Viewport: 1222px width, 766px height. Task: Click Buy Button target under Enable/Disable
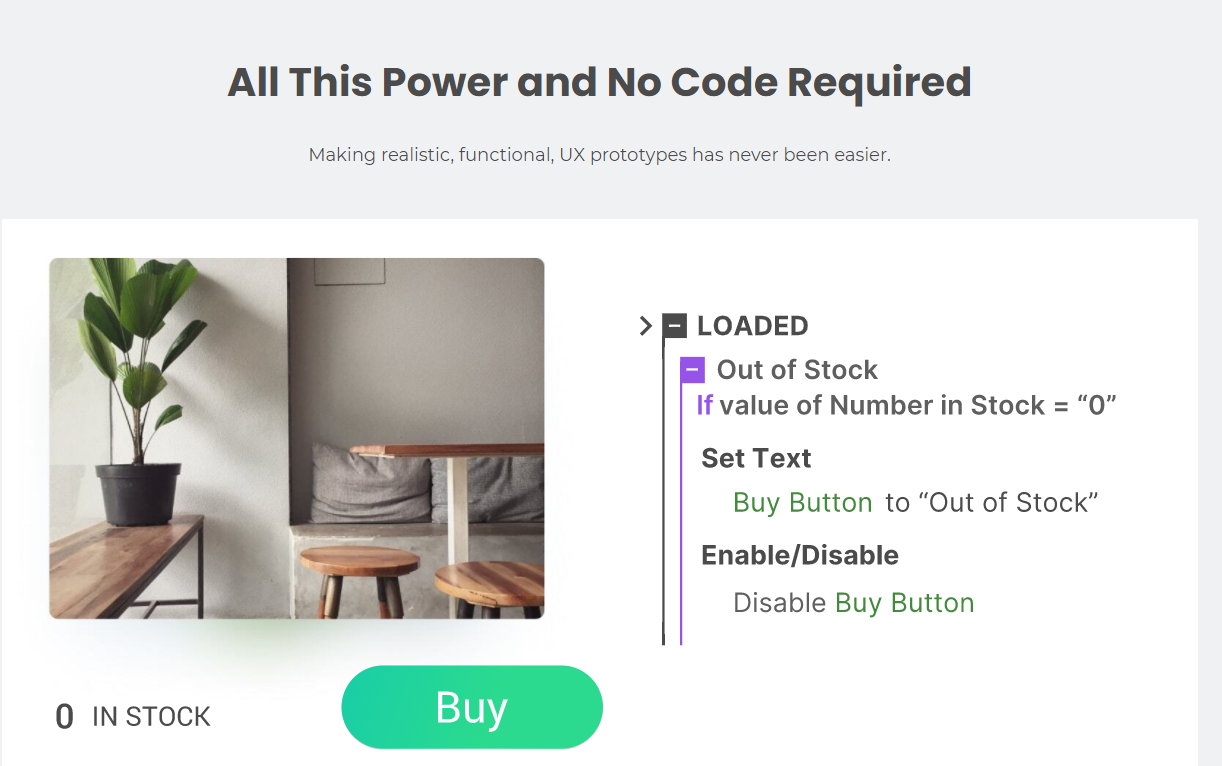tap(904, 603)
